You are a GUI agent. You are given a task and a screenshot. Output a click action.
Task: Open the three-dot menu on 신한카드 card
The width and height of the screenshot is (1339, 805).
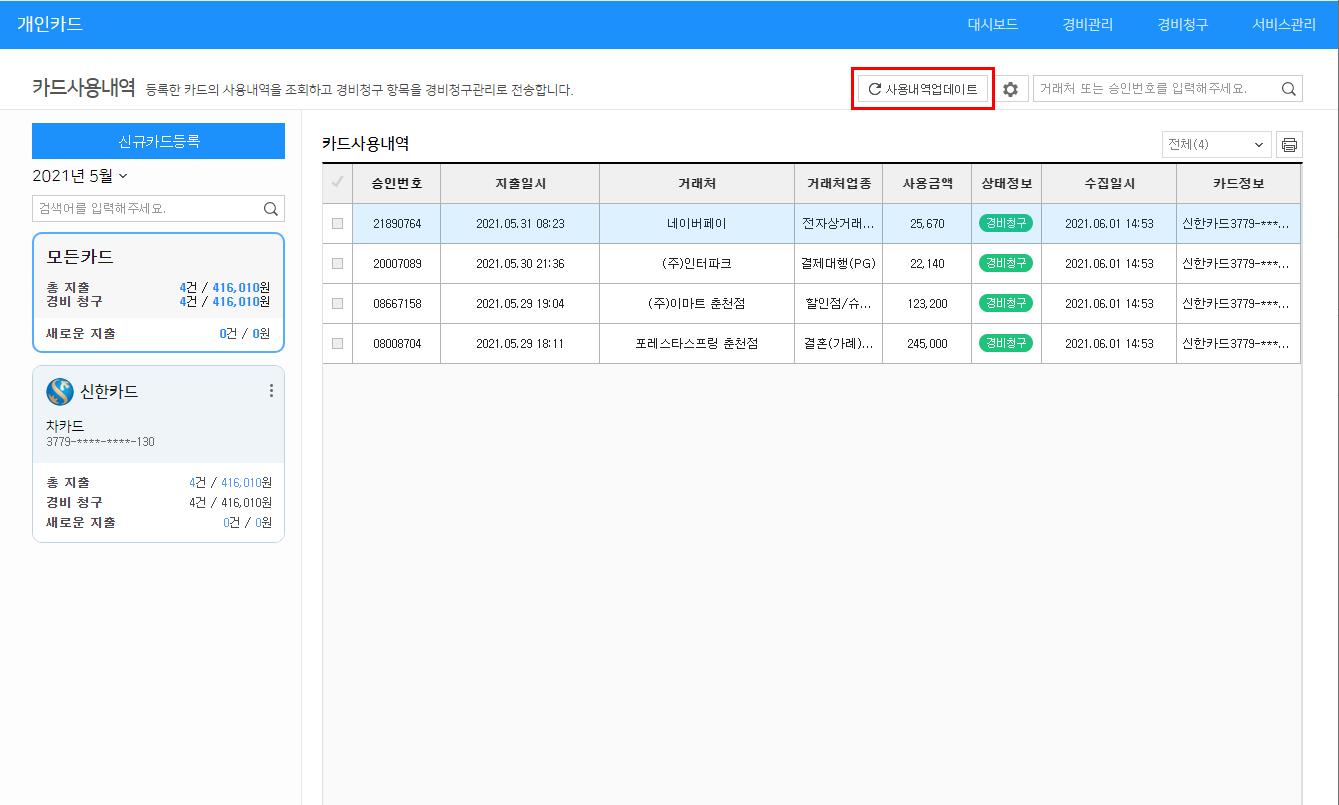pos(271,391)
